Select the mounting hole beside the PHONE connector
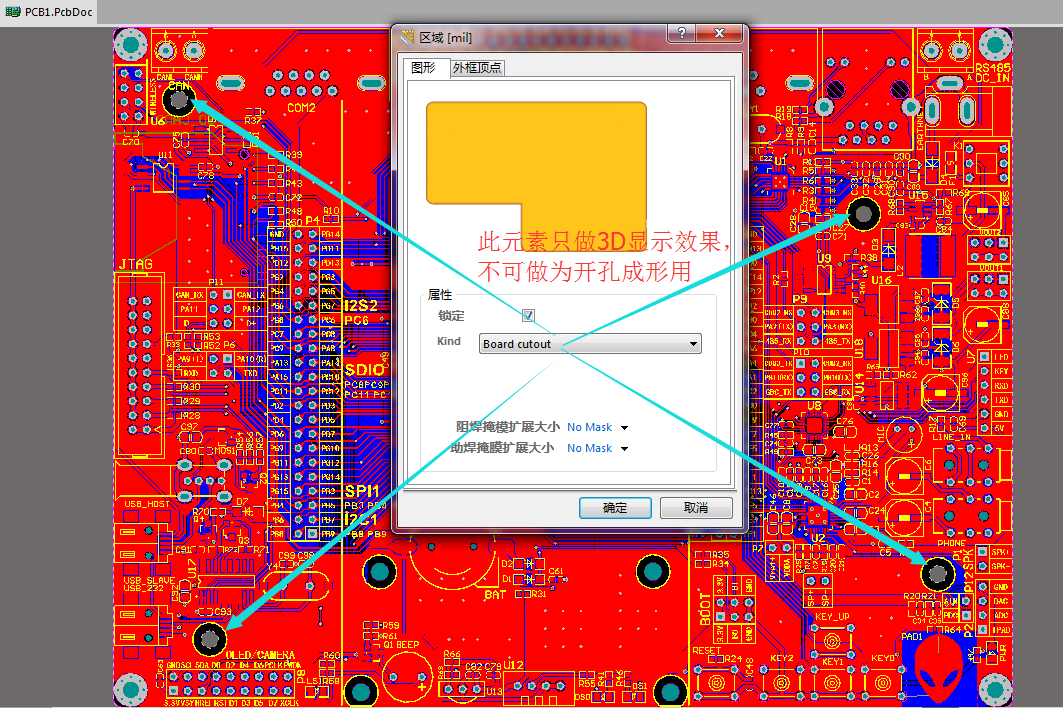1063x708 pixels. pyautogui.click(x=938, y=573)
